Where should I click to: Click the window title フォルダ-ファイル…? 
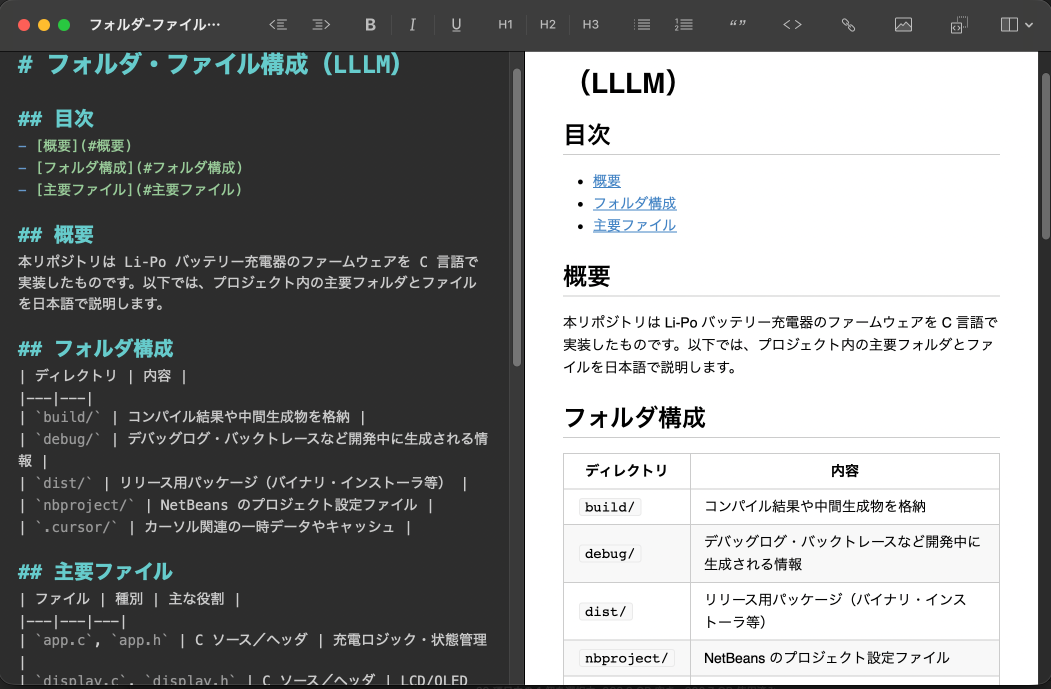154,25
